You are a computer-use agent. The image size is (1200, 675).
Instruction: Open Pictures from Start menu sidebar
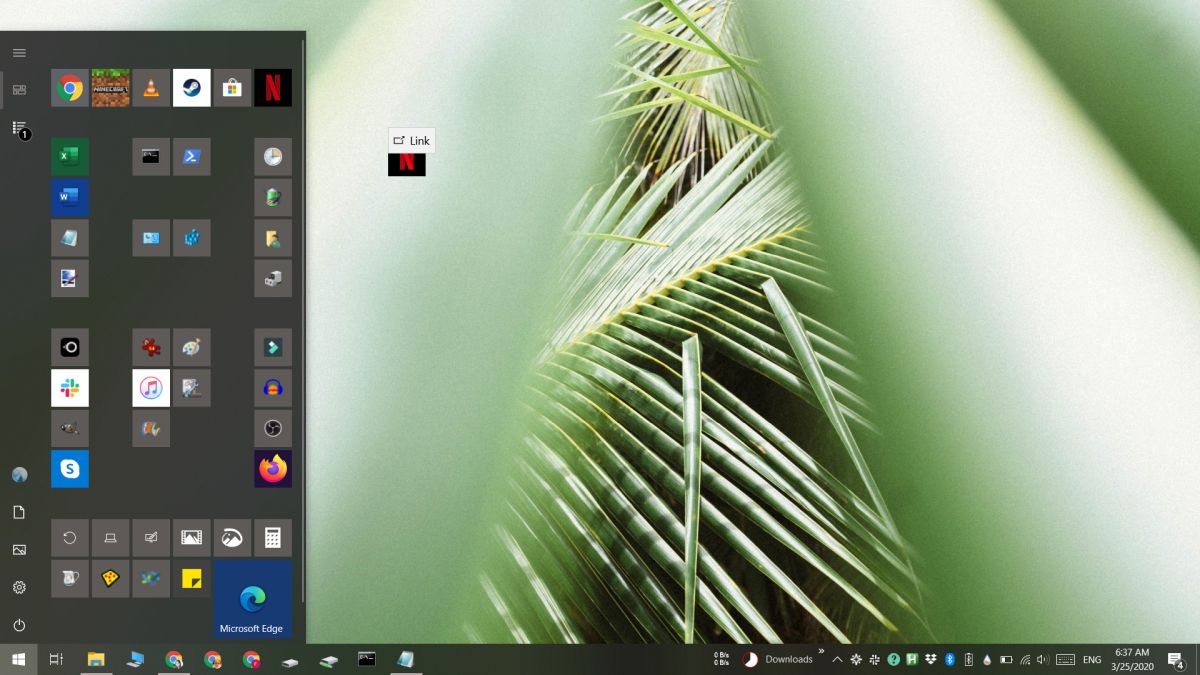coord(19,549)
